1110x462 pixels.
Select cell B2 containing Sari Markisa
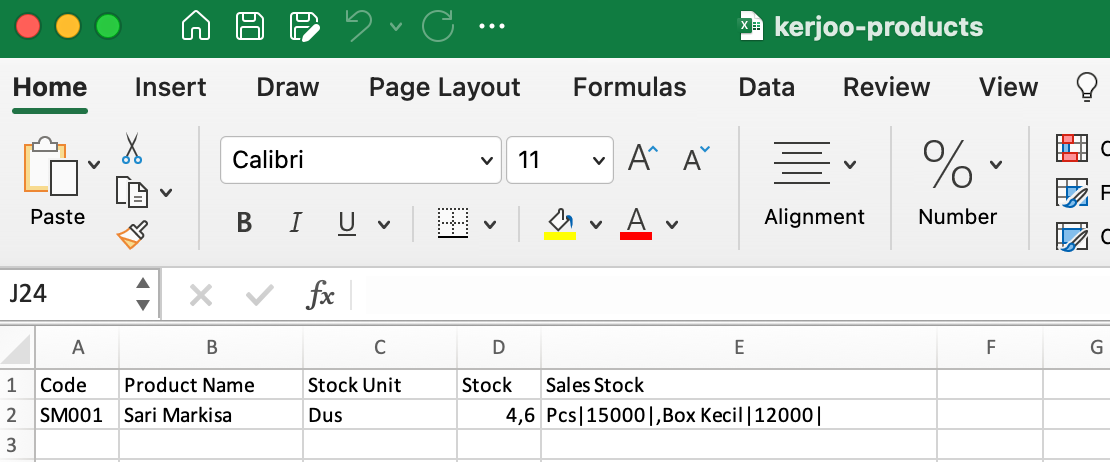(x=210, y=415)
